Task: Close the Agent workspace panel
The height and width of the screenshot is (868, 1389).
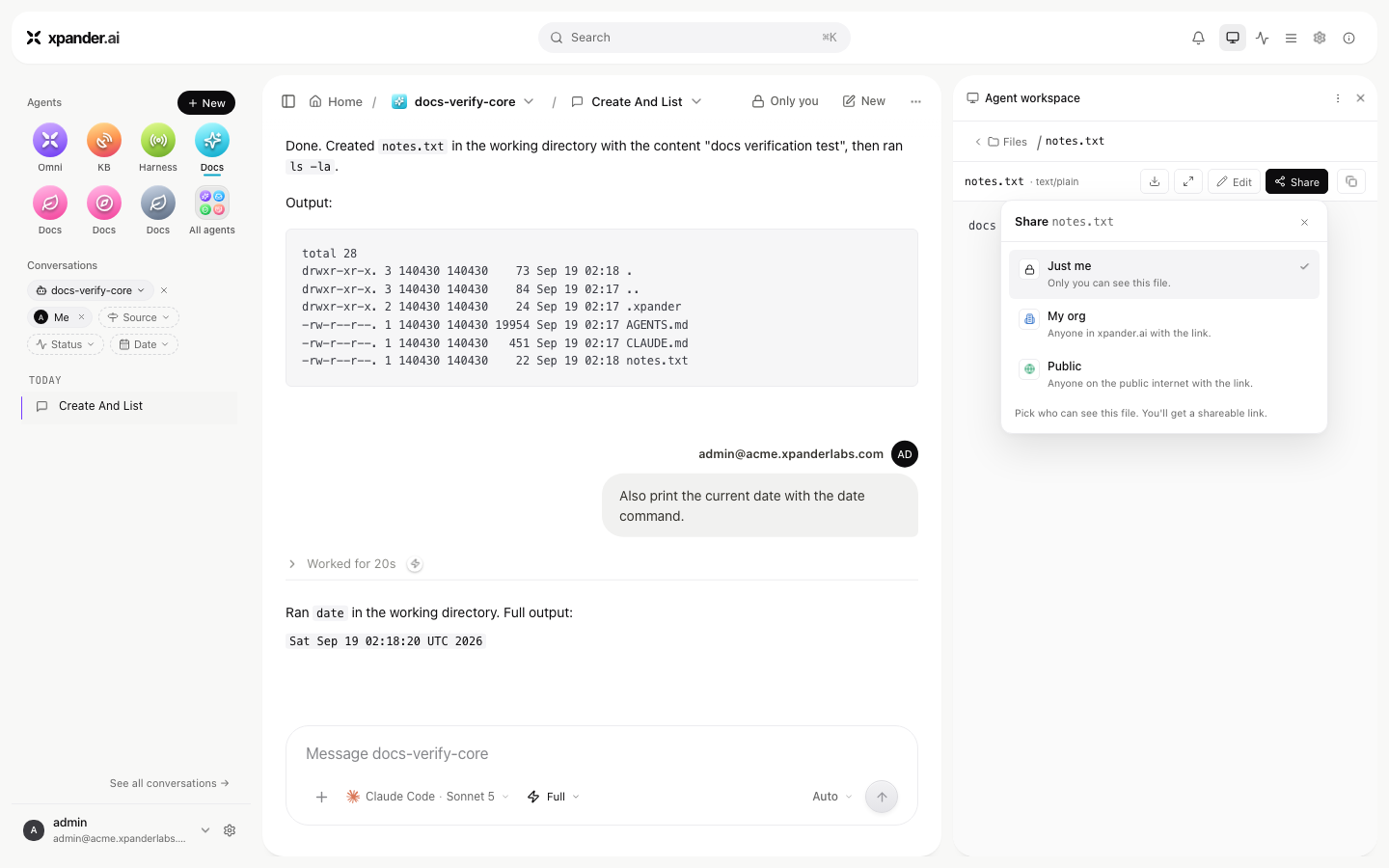Action: pos(1361,98)
